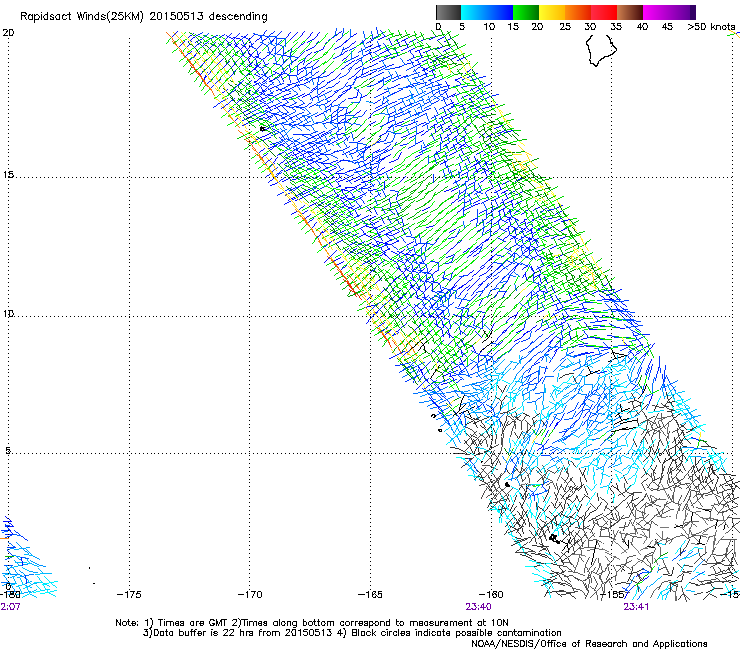Screen dimensions: 740x650
Task: Click the '>50 knots' legend label
Action: 711,26
